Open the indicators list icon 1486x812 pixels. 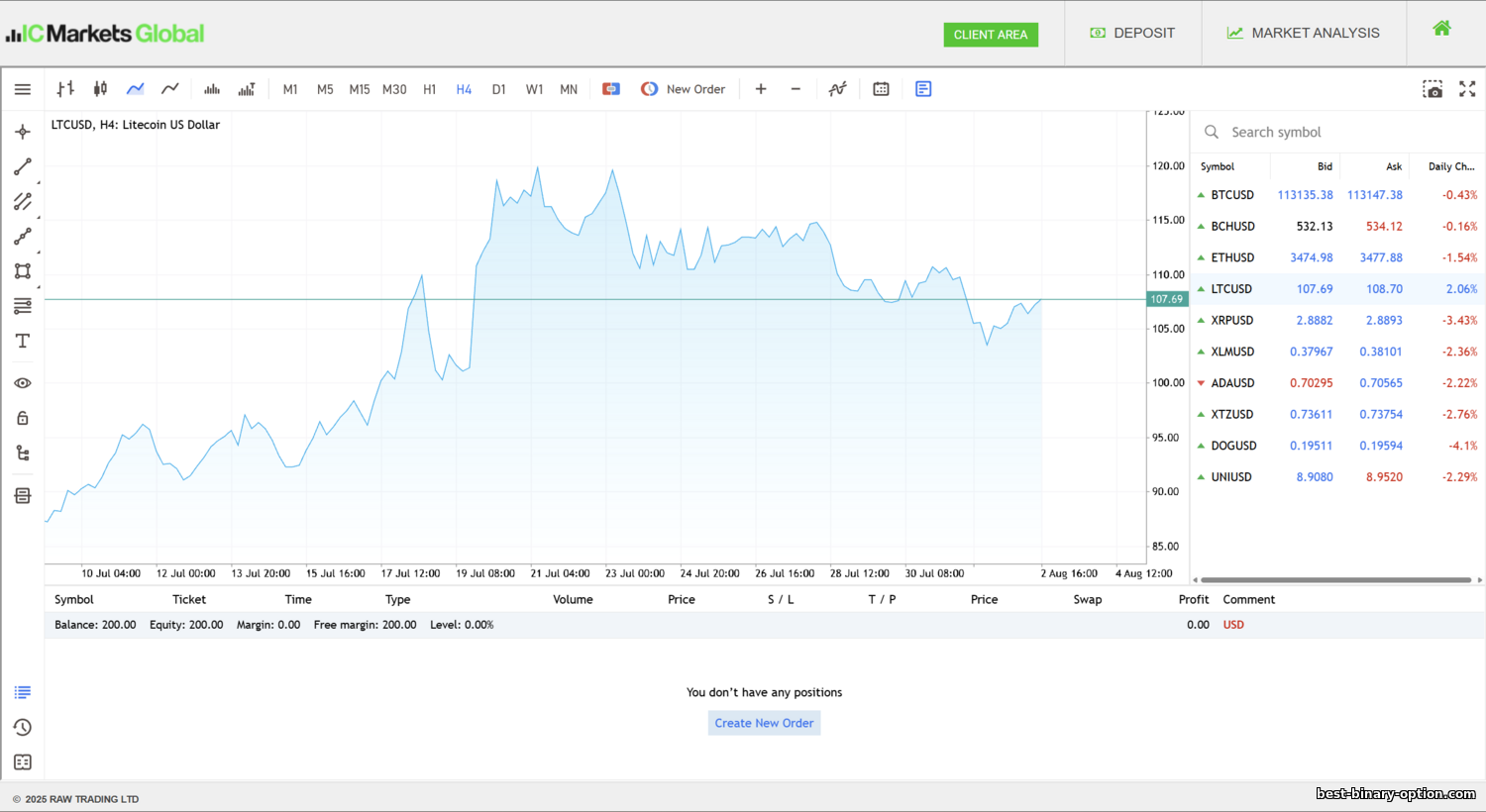point(837,89)
